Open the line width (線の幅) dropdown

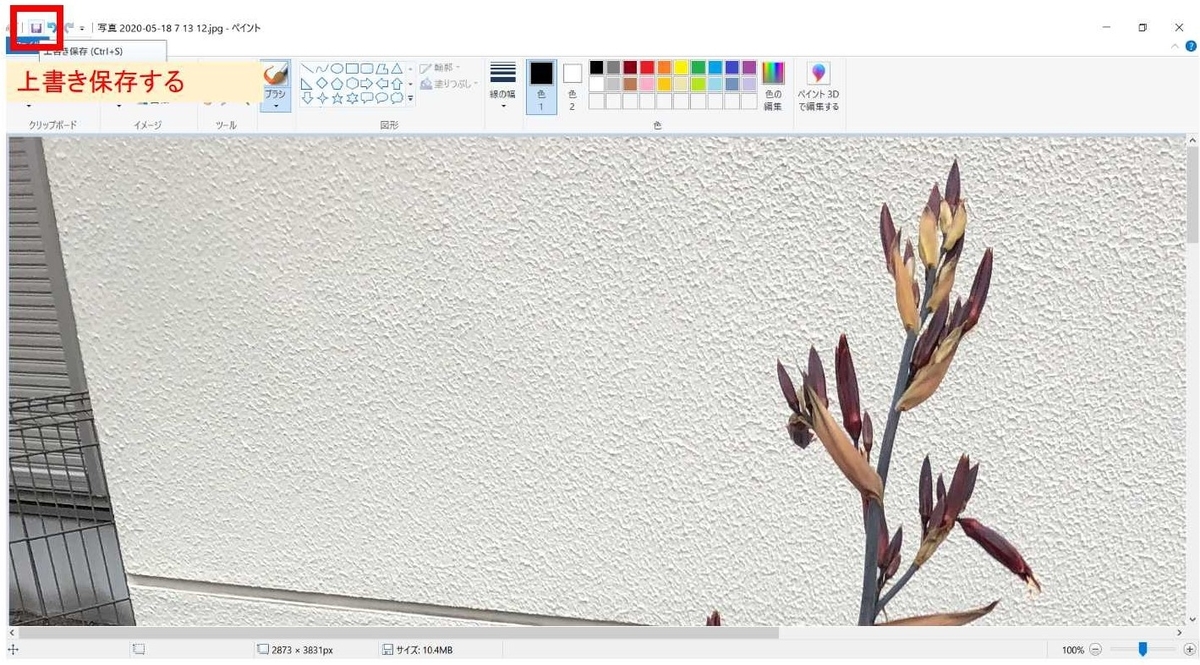503,86
